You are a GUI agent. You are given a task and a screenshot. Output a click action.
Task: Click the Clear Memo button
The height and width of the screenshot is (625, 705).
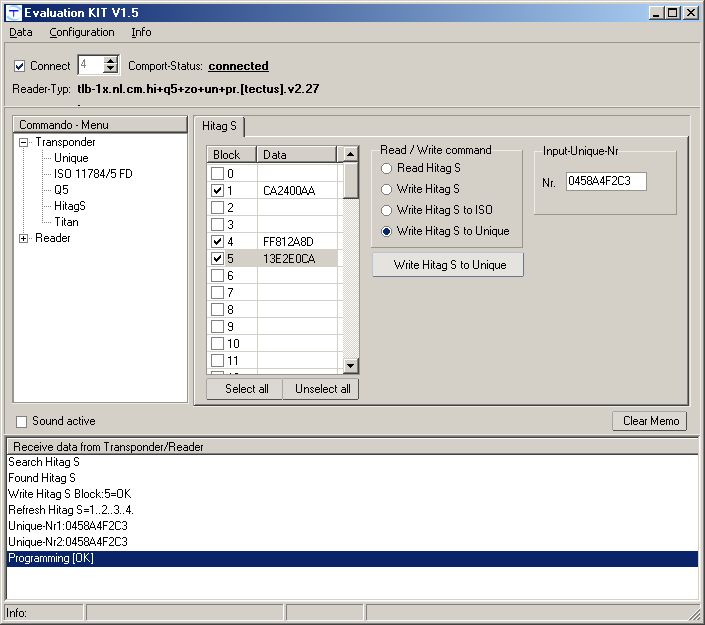(649, 421)
